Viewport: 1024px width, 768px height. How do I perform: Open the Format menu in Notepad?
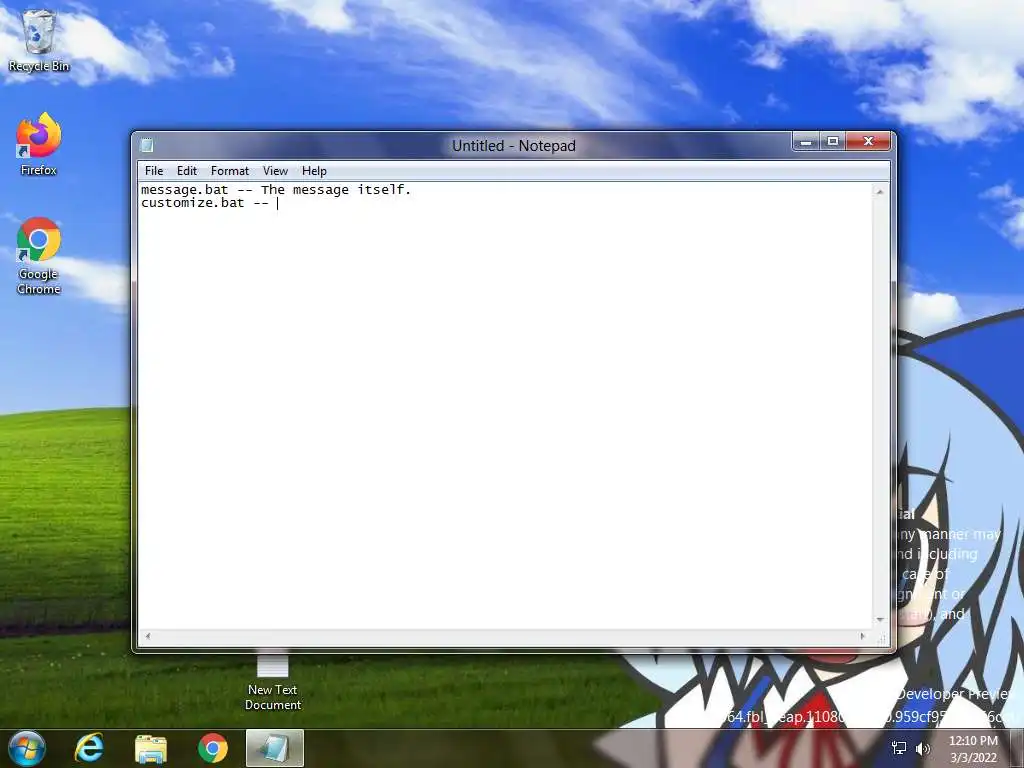coord(230,170)
